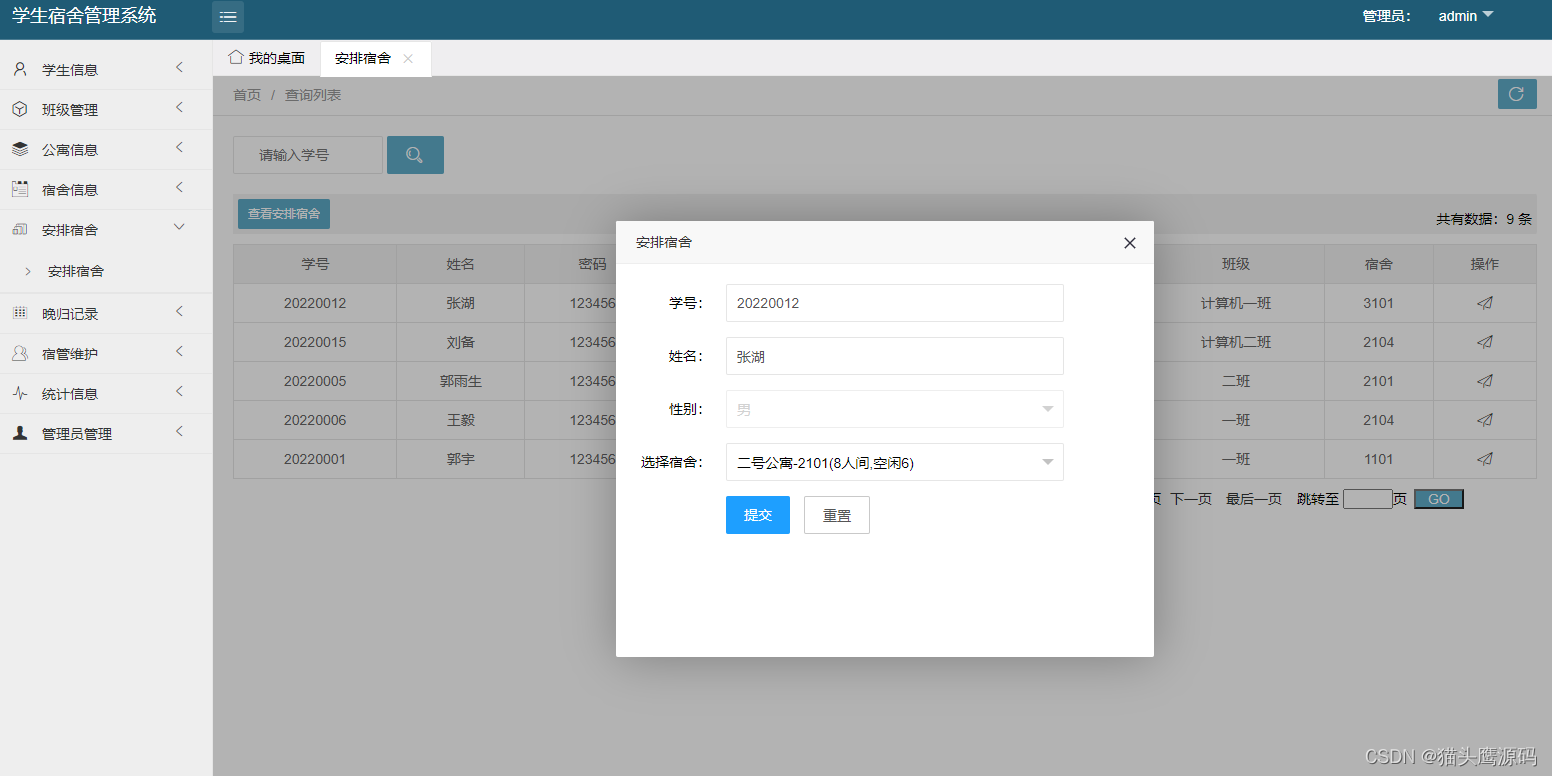Click the 首页 breadcrumb link

(247, 95)
